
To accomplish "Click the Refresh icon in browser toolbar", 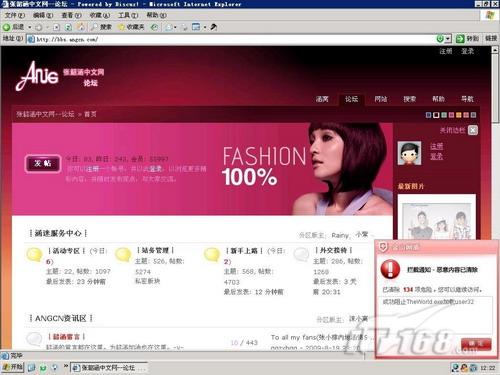I will click(x=68, y=27).
